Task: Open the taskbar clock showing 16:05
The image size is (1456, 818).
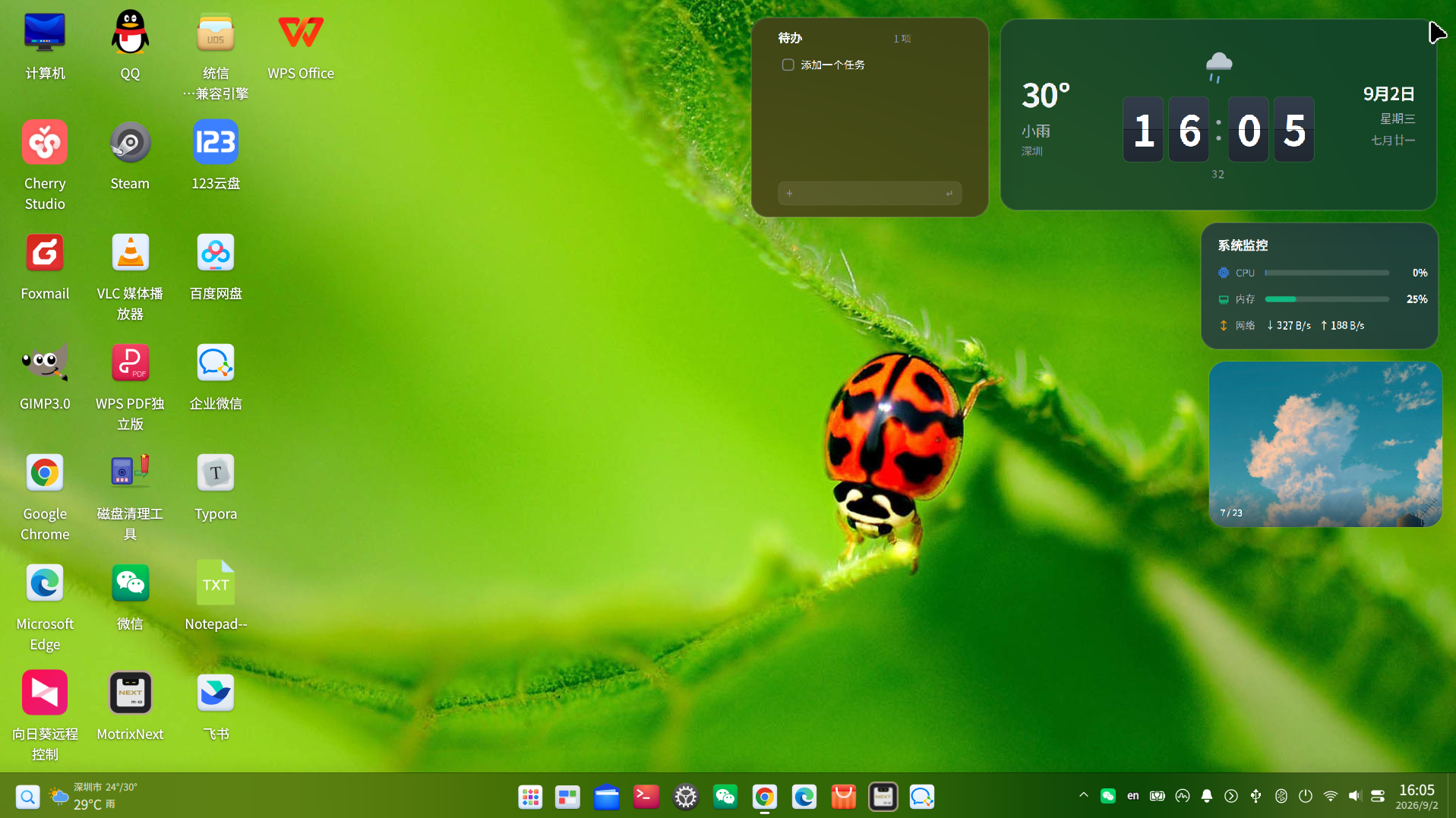Action: [1417, 796]
